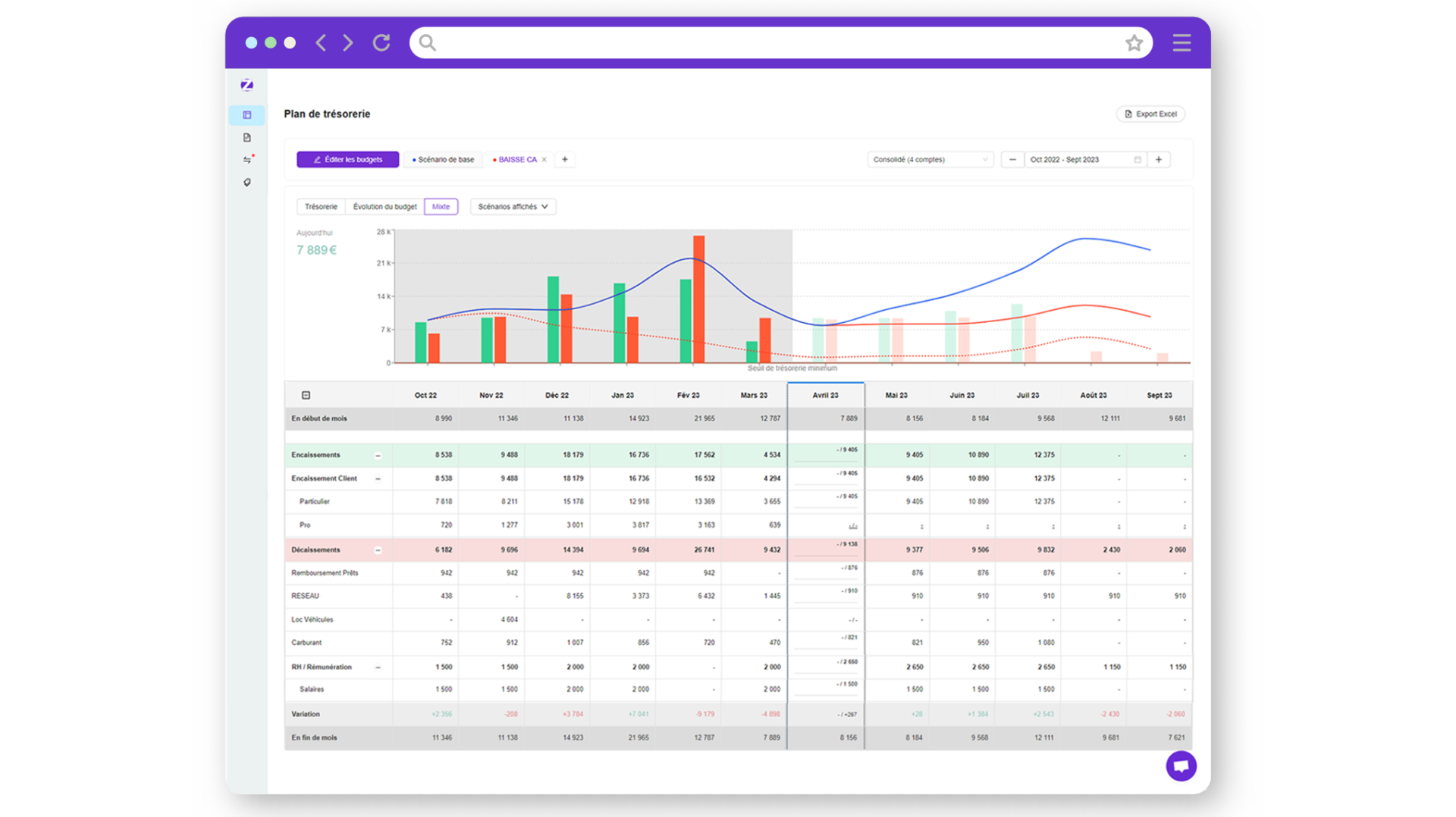Select the BAISSE CA scenario tab
This screenshot has height=817, width=1456.
pos(516,159)
